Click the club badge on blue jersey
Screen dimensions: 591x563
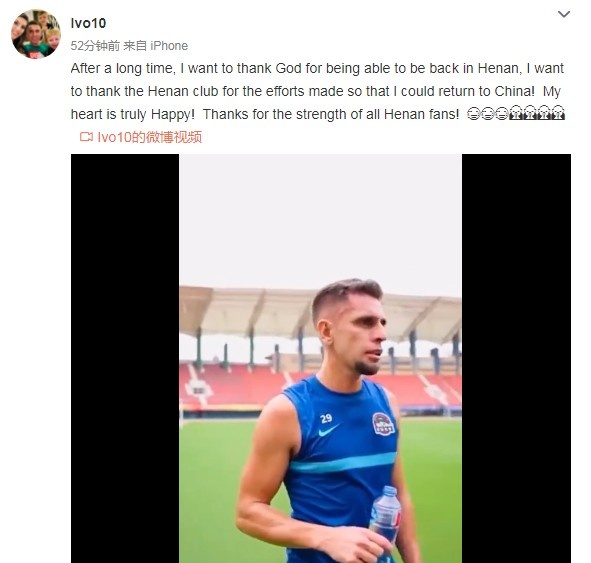click(x=383, y=424)
